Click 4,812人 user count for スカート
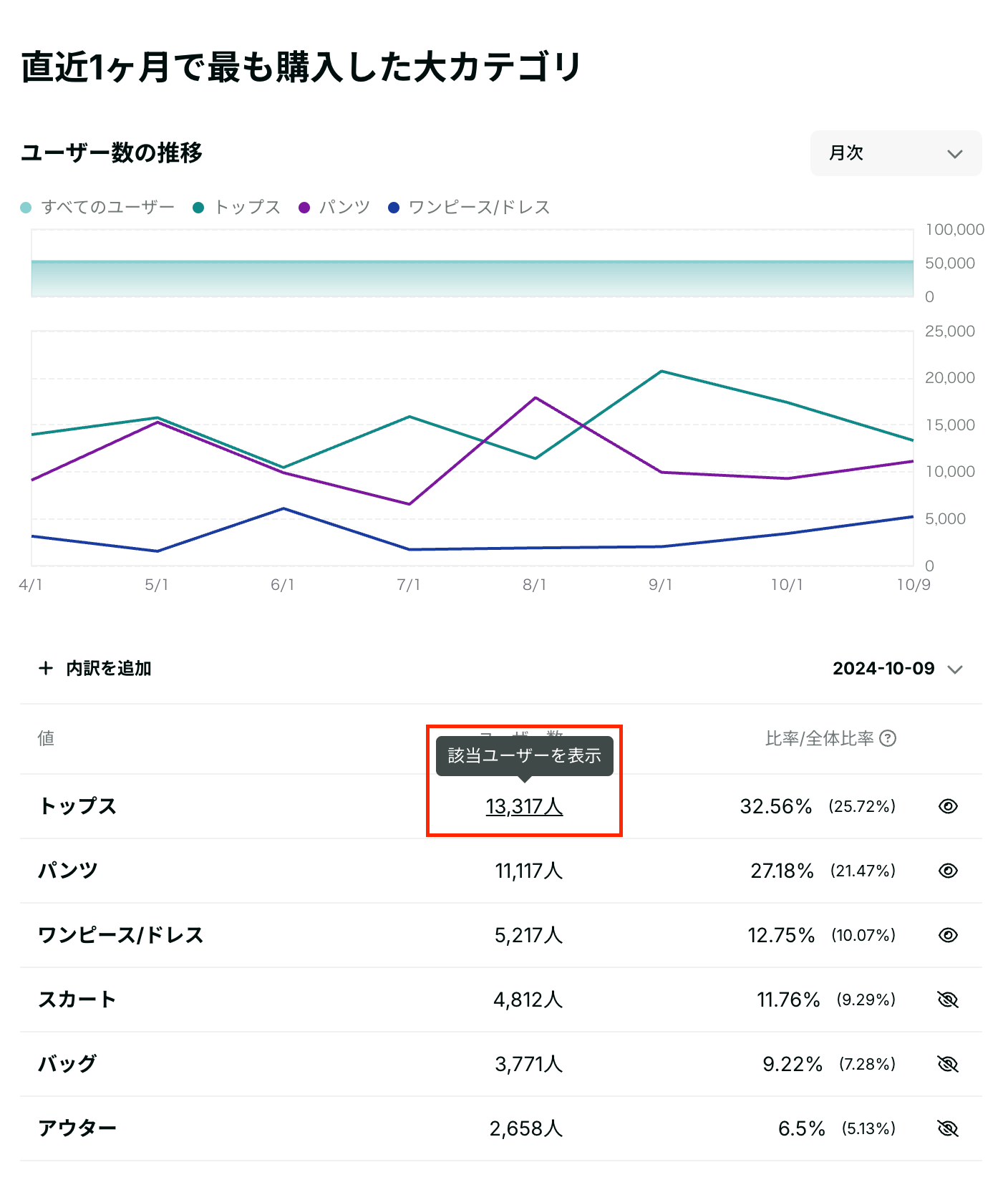 (528, 1000)
